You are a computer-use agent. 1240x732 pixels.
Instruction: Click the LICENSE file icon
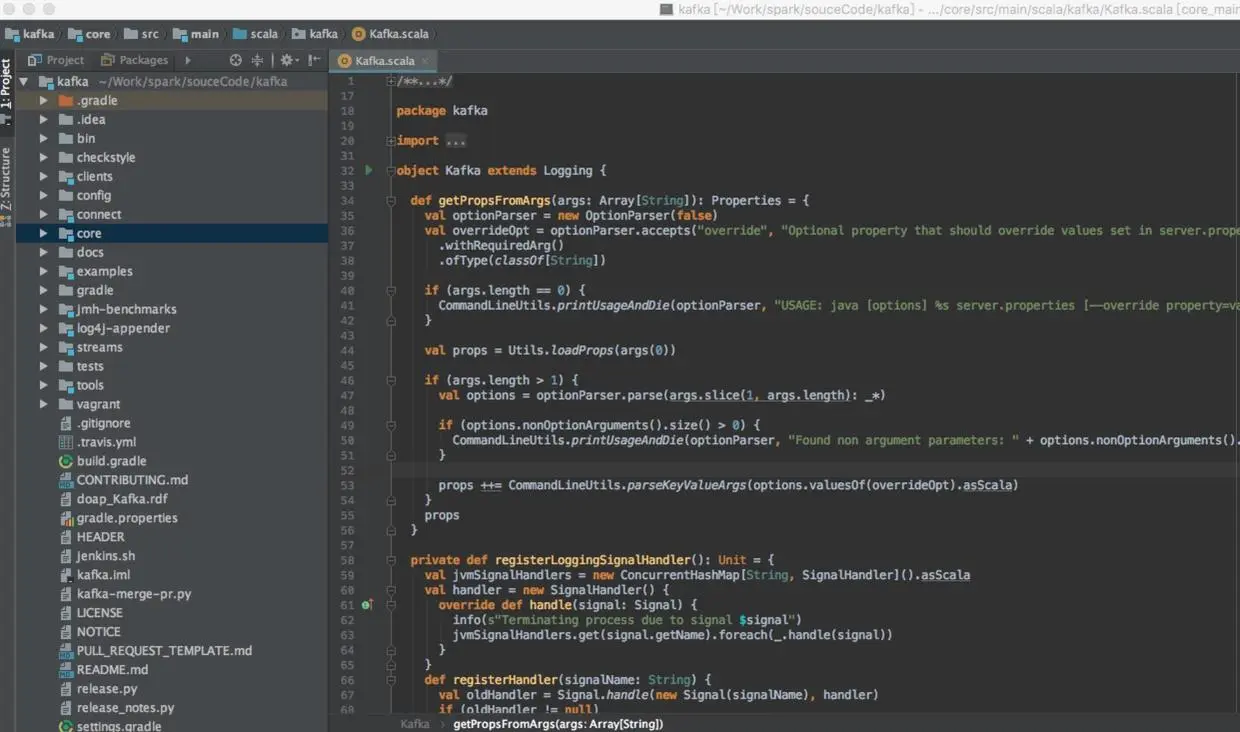(66, 614)
